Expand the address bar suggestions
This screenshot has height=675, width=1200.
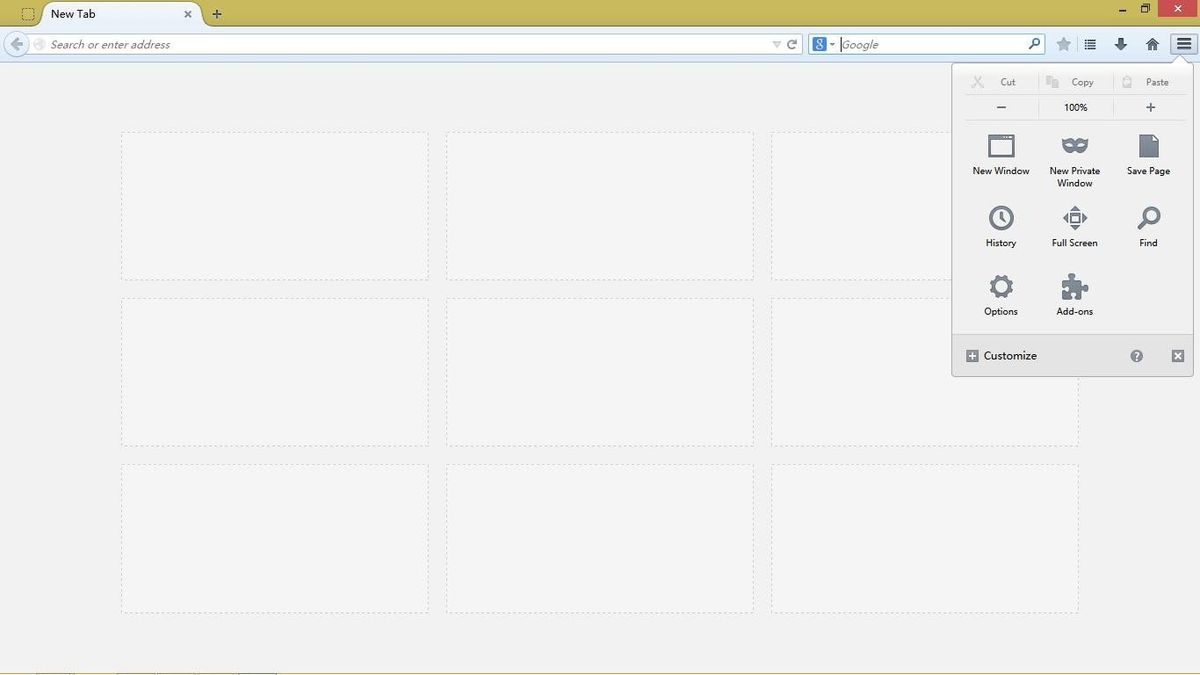point(777,44)
